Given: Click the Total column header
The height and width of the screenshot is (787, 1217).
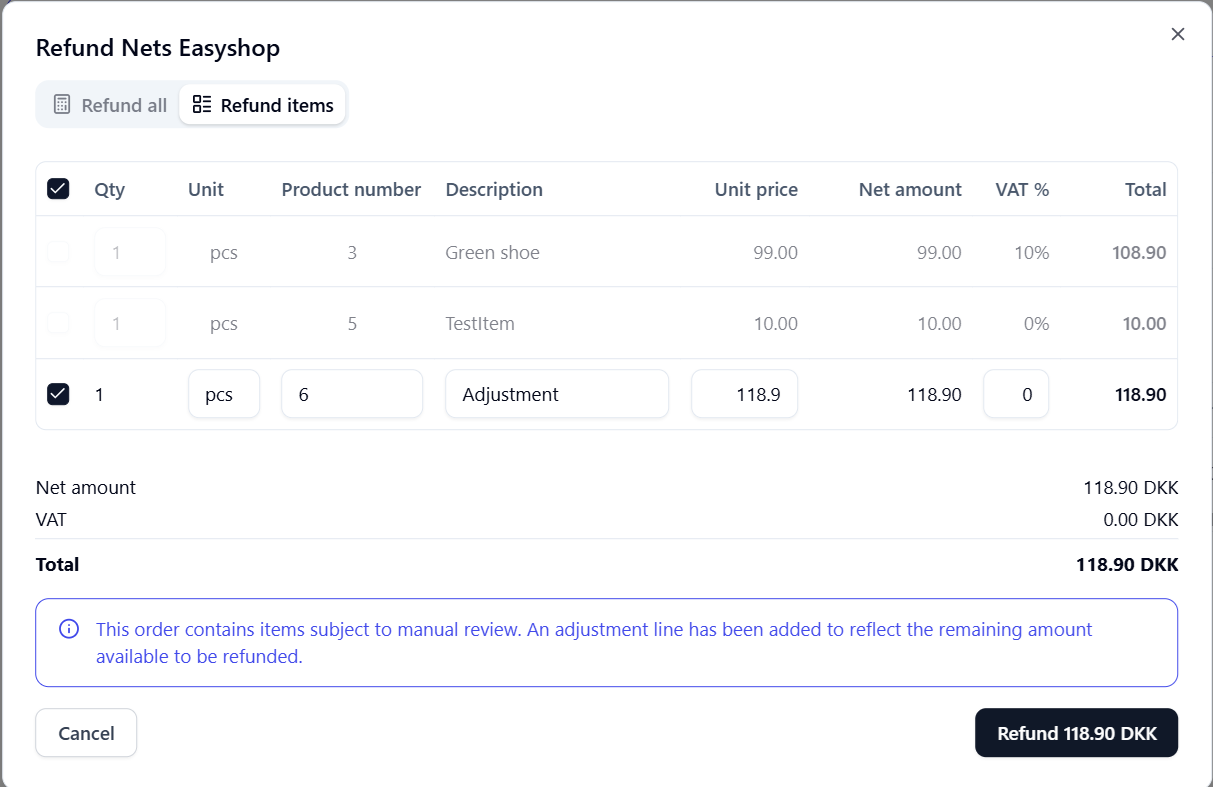Looking at the screenshot, I should pos(1145,189).
